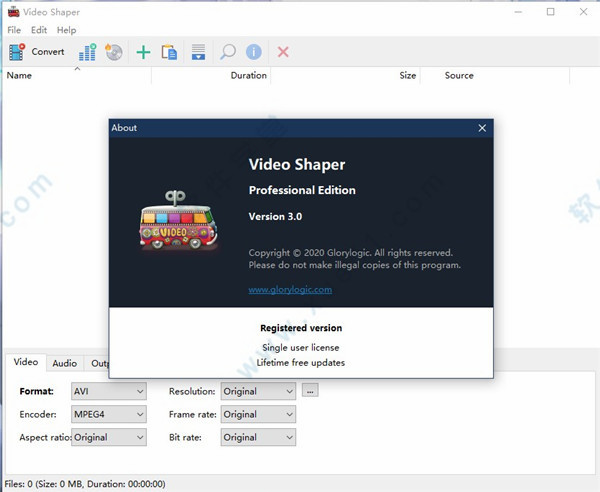
Task: Click the red X remove icon
Action: [283, 52]
